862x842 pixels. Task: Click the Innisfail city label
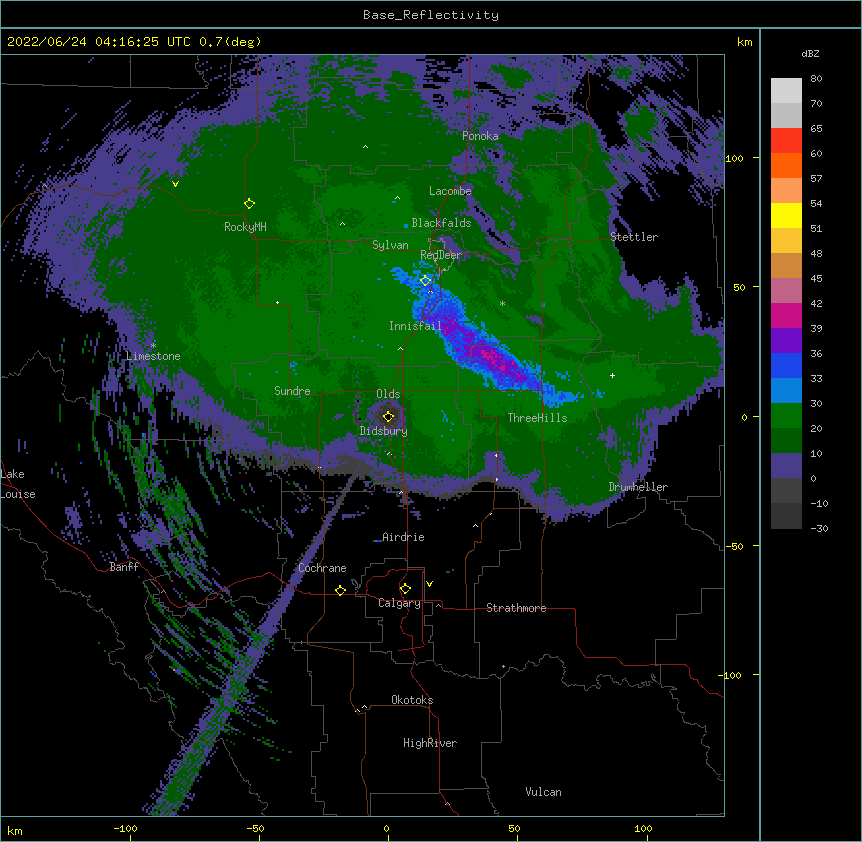point(415,326)
